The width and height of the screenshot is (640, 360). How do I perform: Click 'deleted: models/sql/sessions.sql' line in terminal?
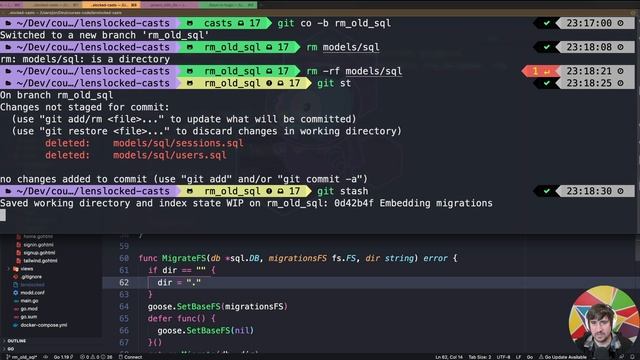(144, 143)
